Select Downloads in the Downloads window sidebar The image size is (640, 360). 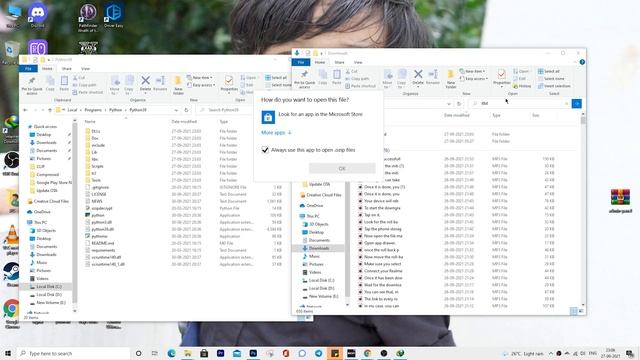coord(319,248)
